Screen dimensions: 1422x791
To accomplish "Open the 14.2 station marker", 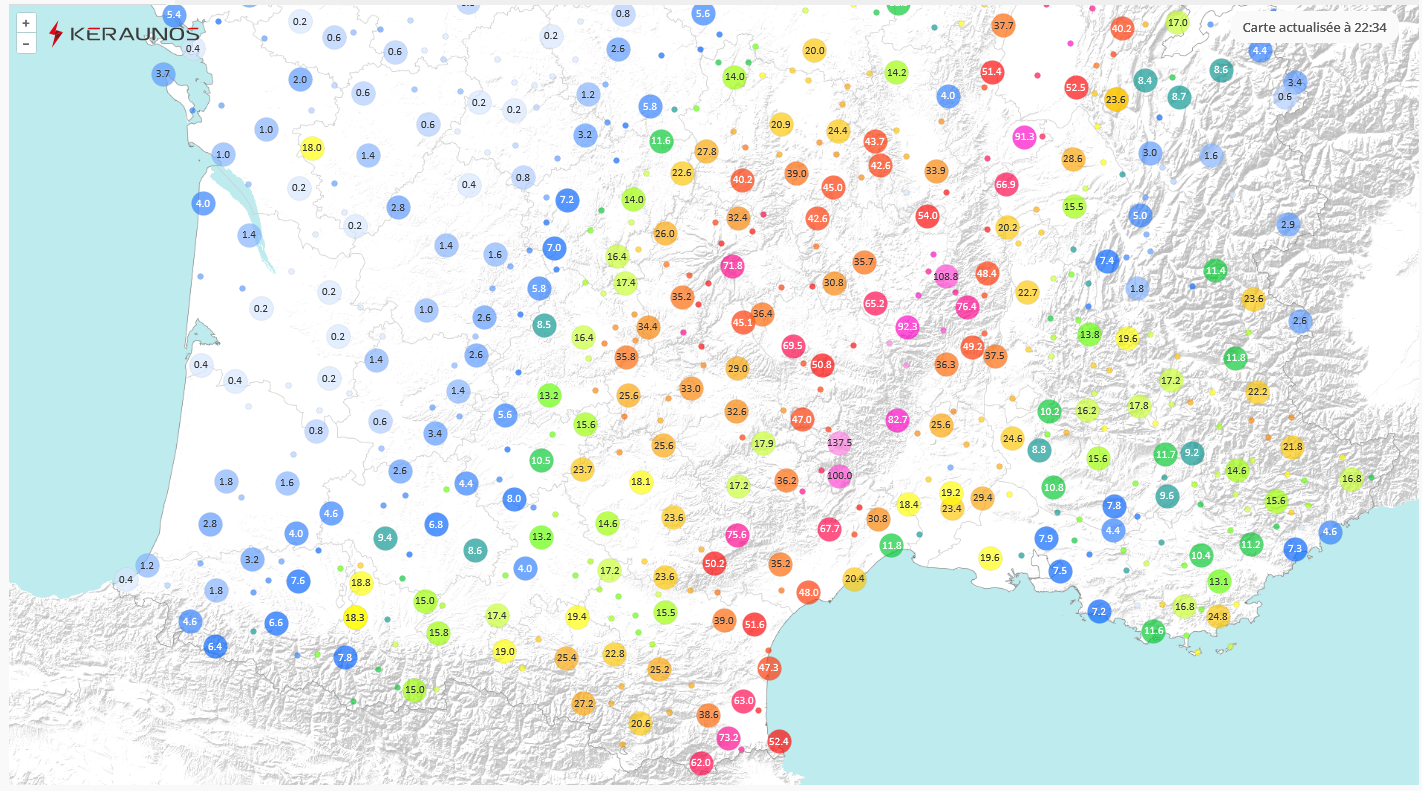I will tap(897, 72).
